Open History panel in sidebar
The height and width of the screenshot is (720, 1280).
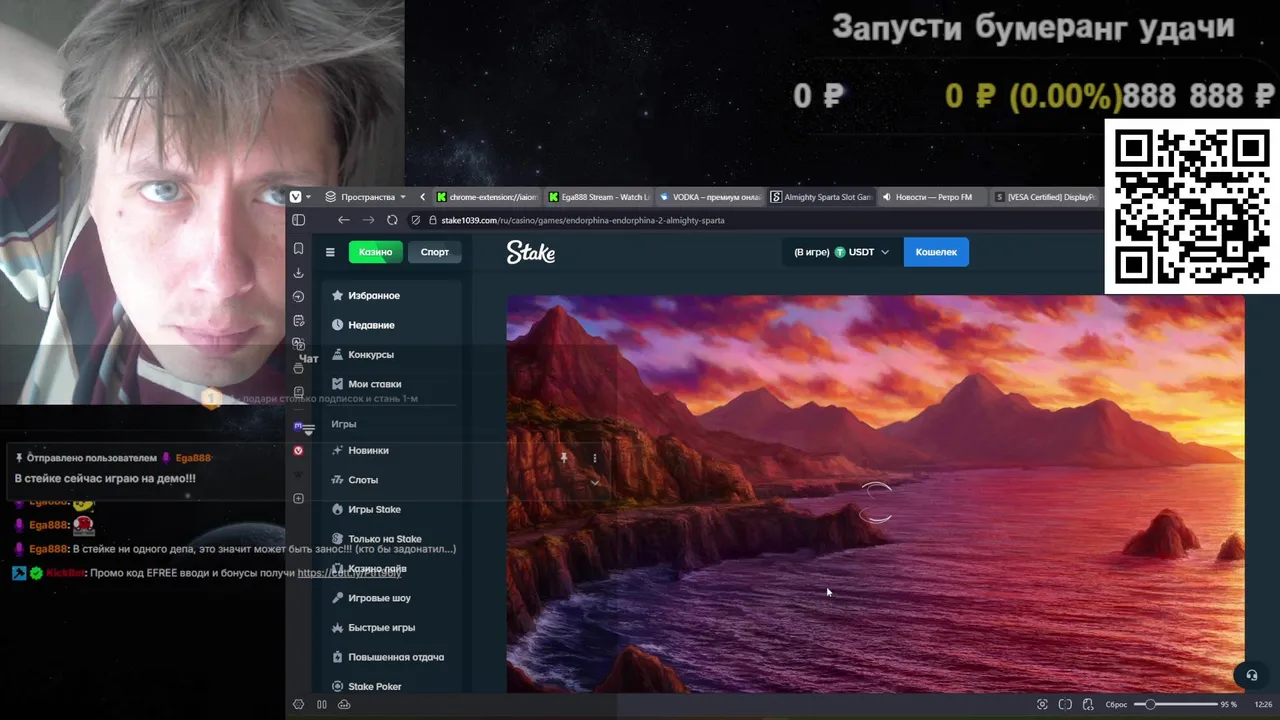pyautogui.click(x=298, y=296)
